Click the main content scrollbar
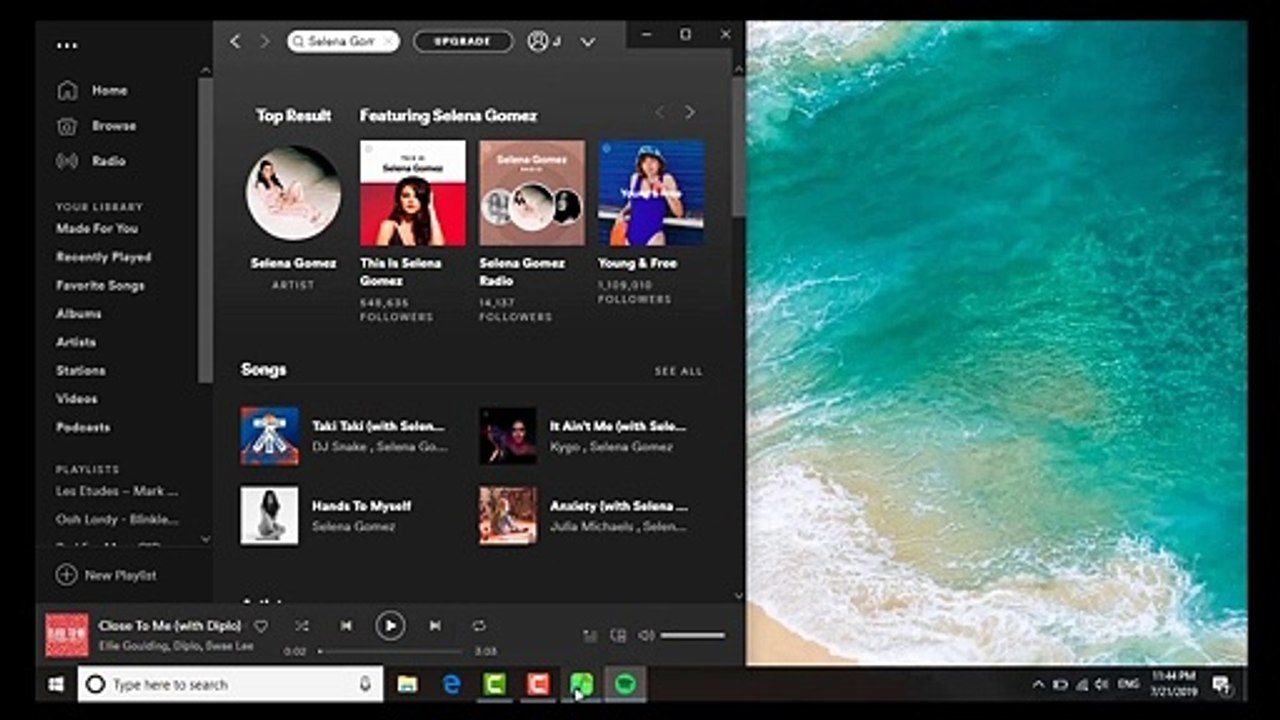Image resolution: width=1280 pixels, height=720 pixels. pos(739,146)
